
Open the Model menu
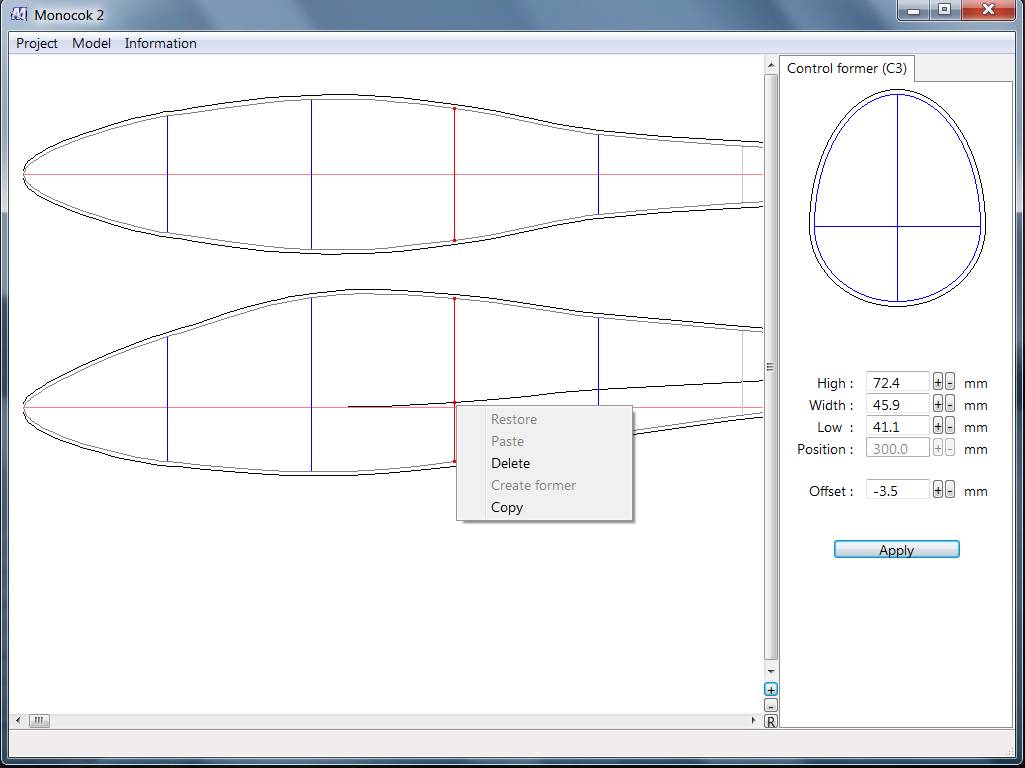pyautogui.click(x=91, y=43)
